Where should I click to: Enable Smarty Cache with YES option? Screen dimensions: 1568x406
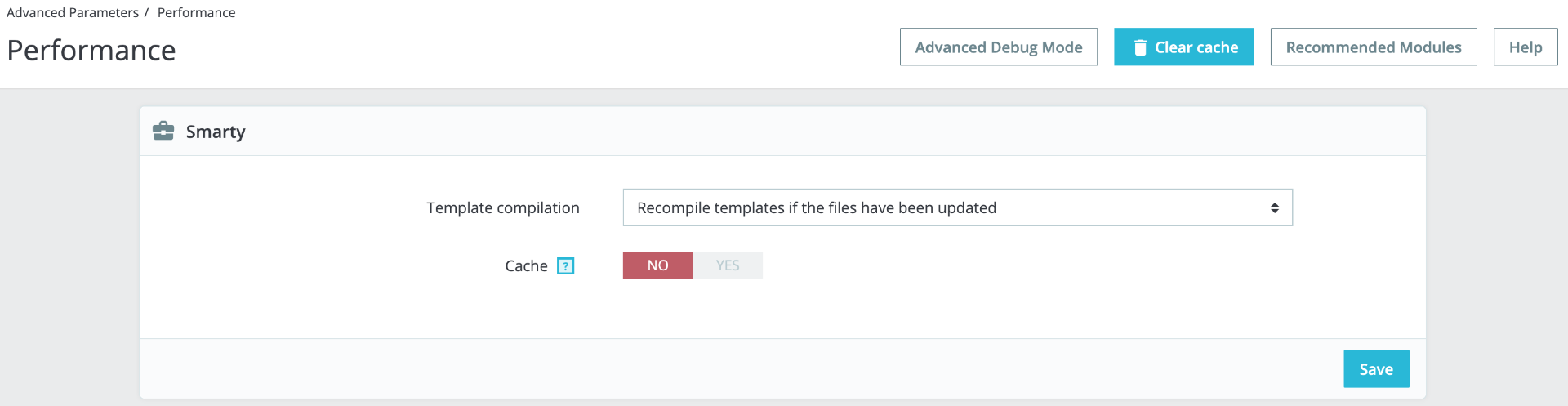click(728, 265)
